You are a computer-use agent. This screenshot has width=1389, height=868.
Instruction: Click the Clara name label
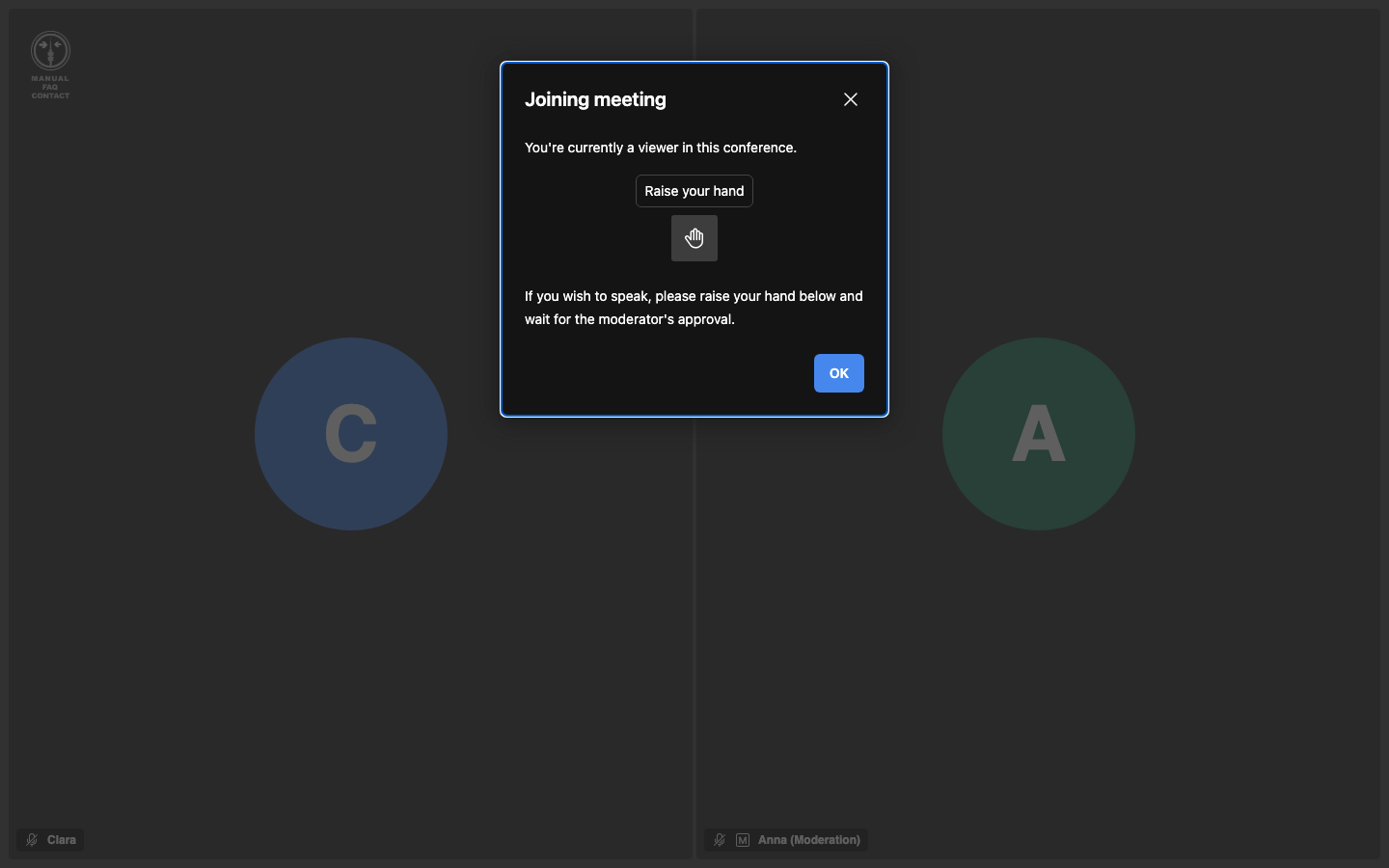(x=62, y=840)
